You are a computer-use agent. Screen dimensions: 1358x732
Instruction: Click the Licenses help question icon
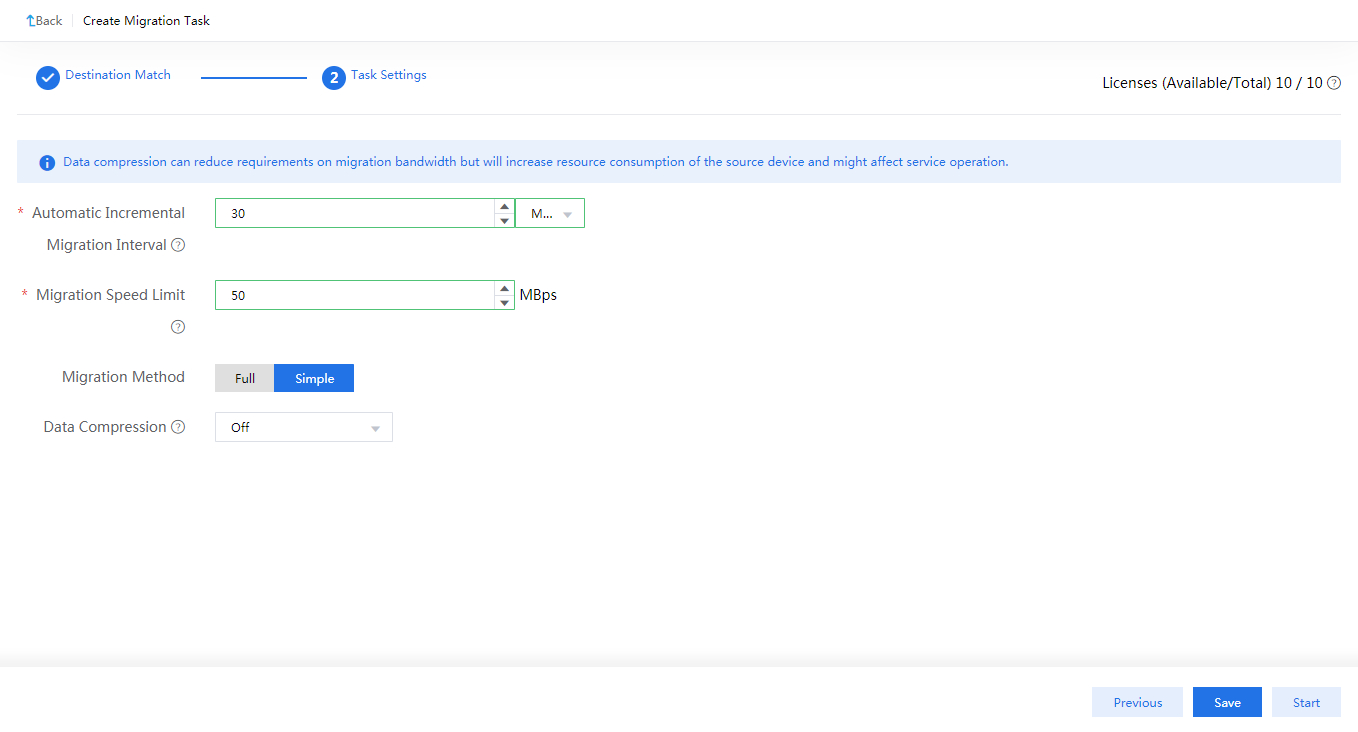[x=1334, y=83]
